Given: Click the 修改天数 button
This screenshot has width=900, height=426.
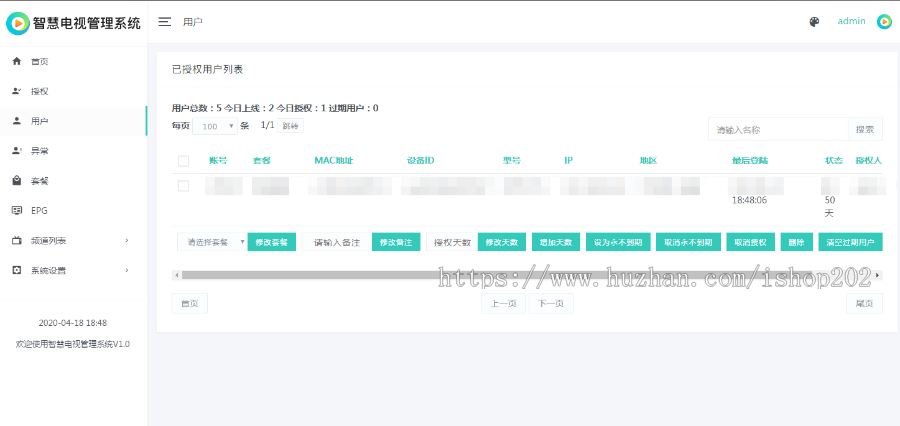Looking at the screenshot, I should [502, 242].
